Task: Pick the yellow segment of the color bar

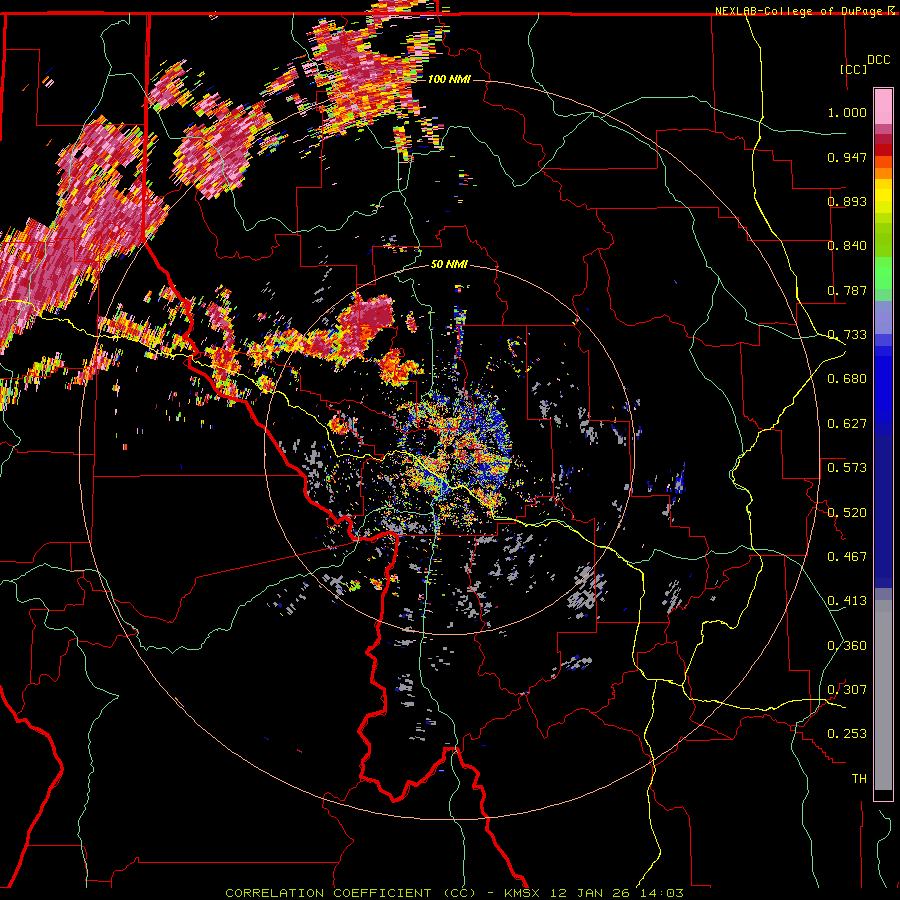Action: (883, 197)
